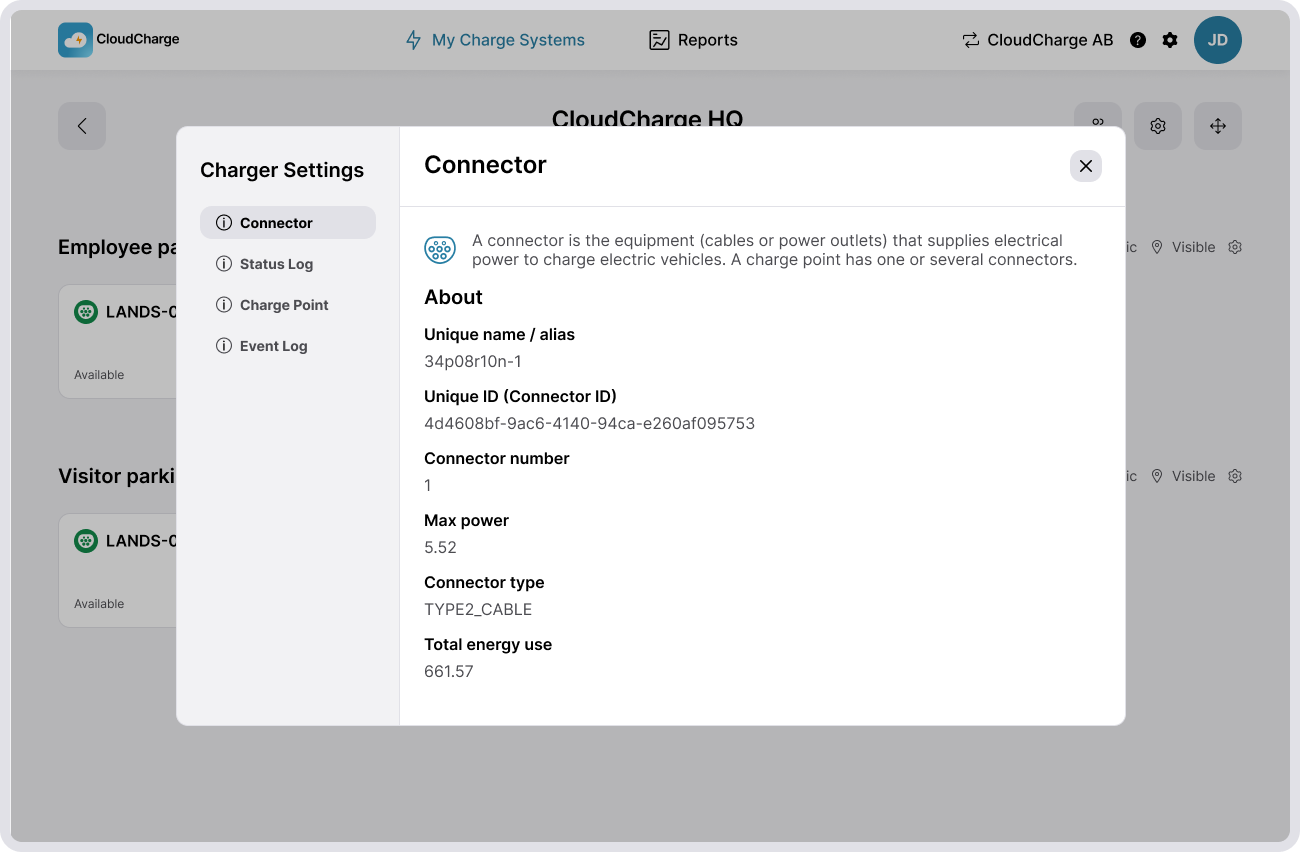Screen dimensions: 1300x852
Task: Close the Connector dialog
Action: coord(1086,166)
